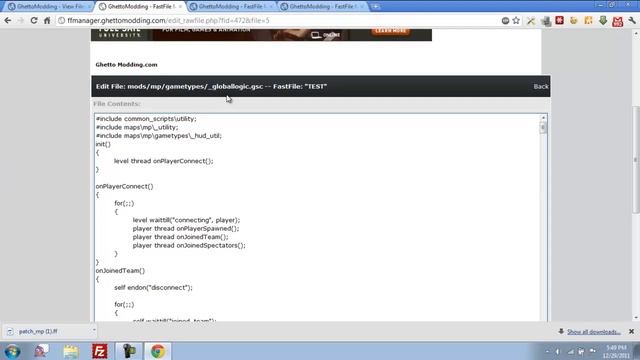
Task: Click the line 'player thread onJoinedSpectators();'
Action: 189,245
